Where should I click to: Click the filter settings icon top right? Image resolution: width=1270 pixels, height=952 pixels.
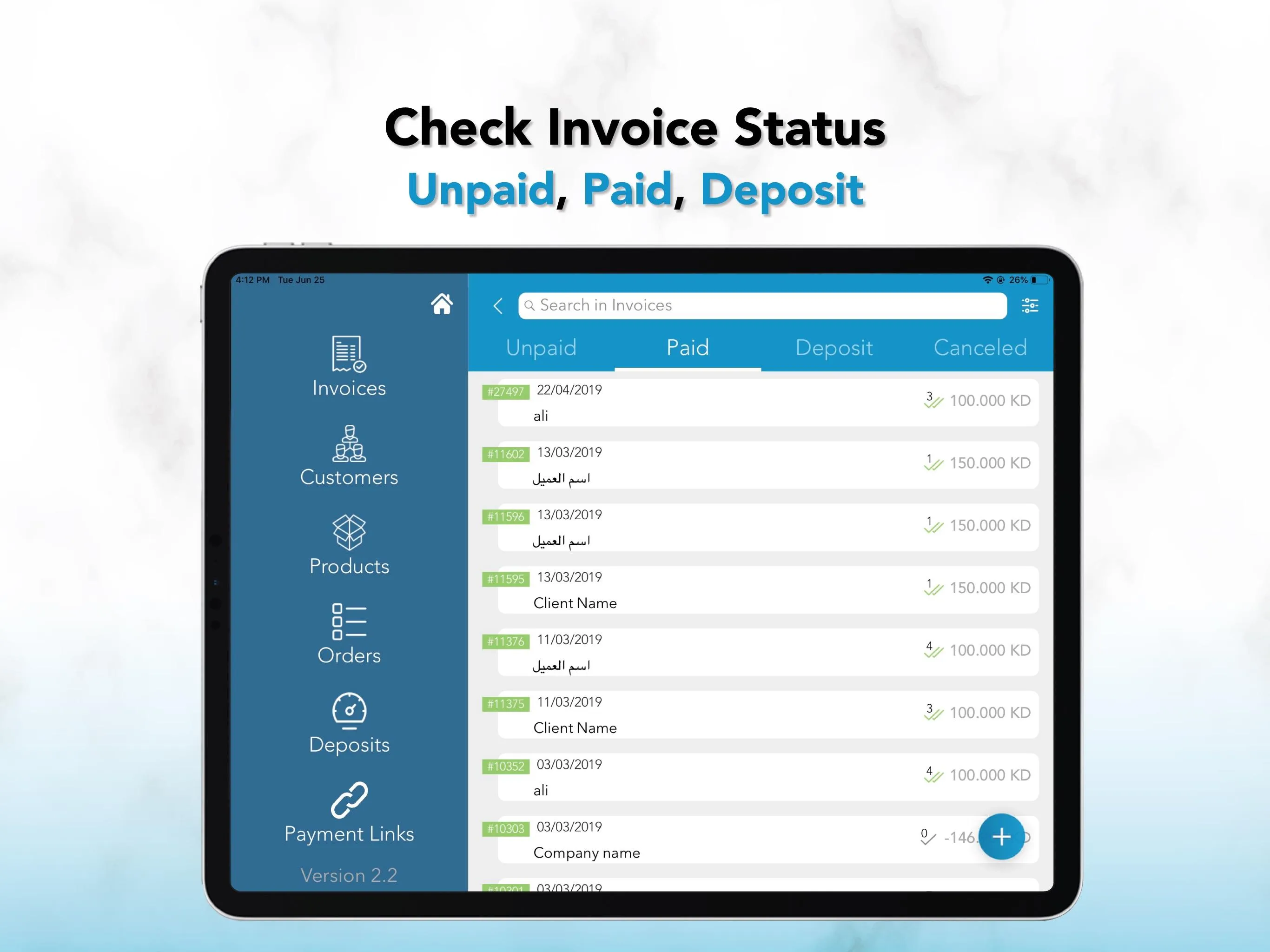[x=1030, y=305]
